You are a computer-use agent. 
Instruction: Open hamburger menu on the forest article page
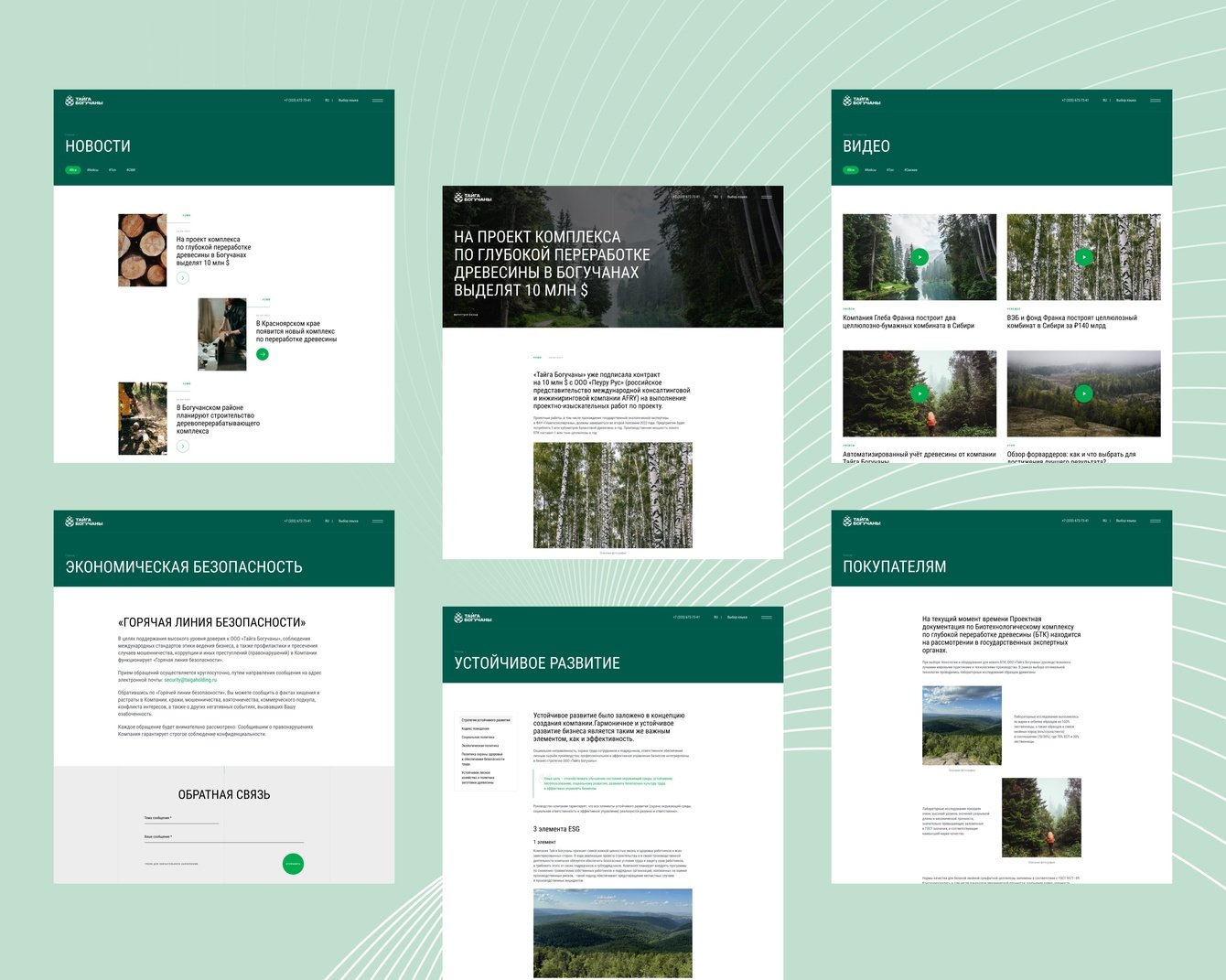tap(766, 197)
